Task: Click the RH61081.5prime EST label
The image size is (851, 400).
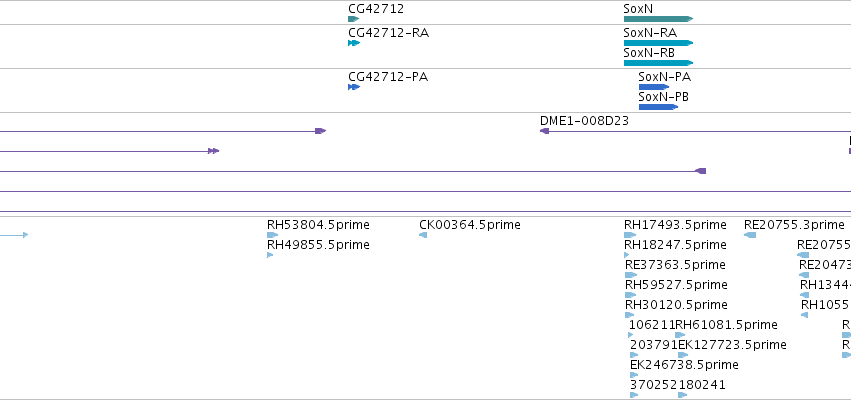Action: tap(726, 325)
